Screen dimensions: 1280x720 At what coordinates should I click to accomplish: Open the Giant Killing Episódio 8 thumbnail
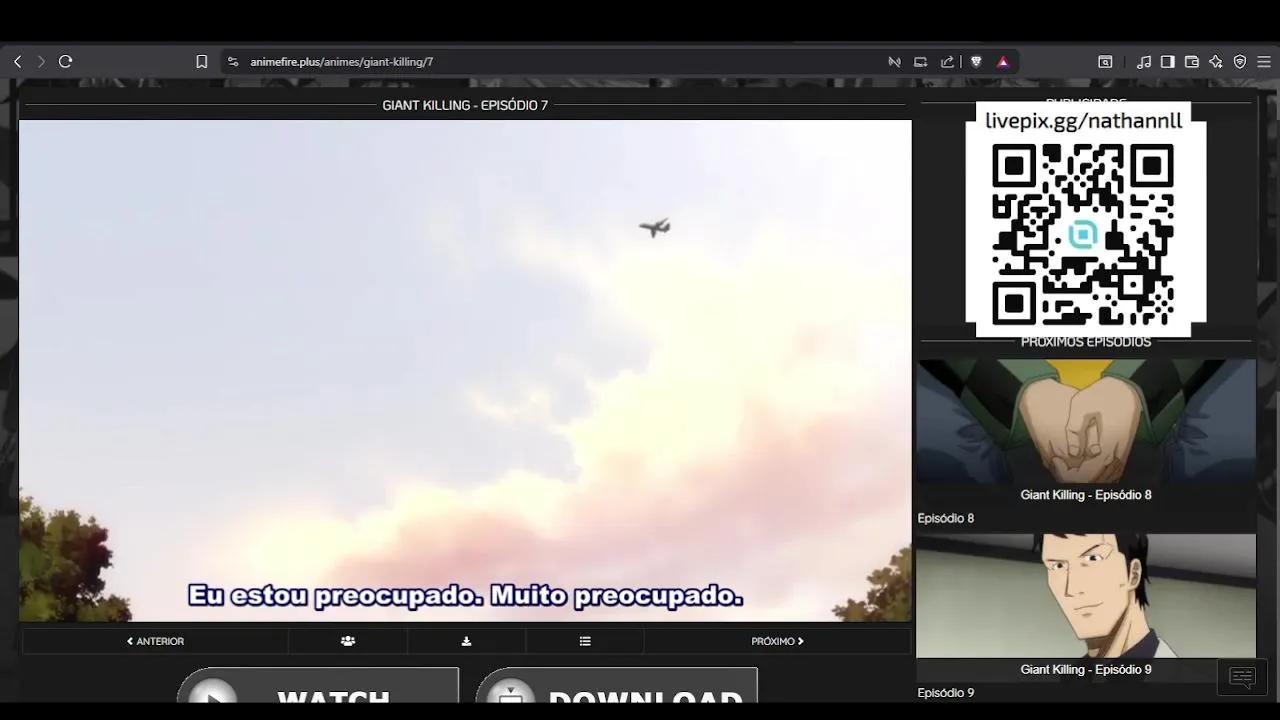1086,422
